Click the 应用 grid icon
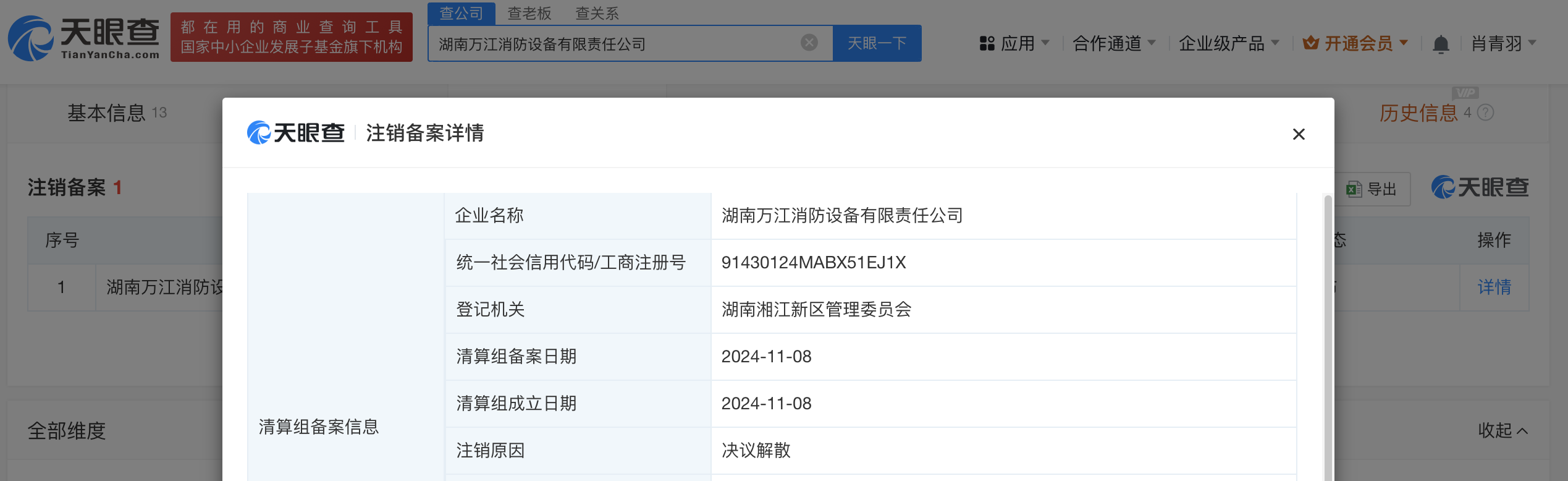Image resolution: width=1568 pixels, height=481 pixels. (x=987, y=43)
